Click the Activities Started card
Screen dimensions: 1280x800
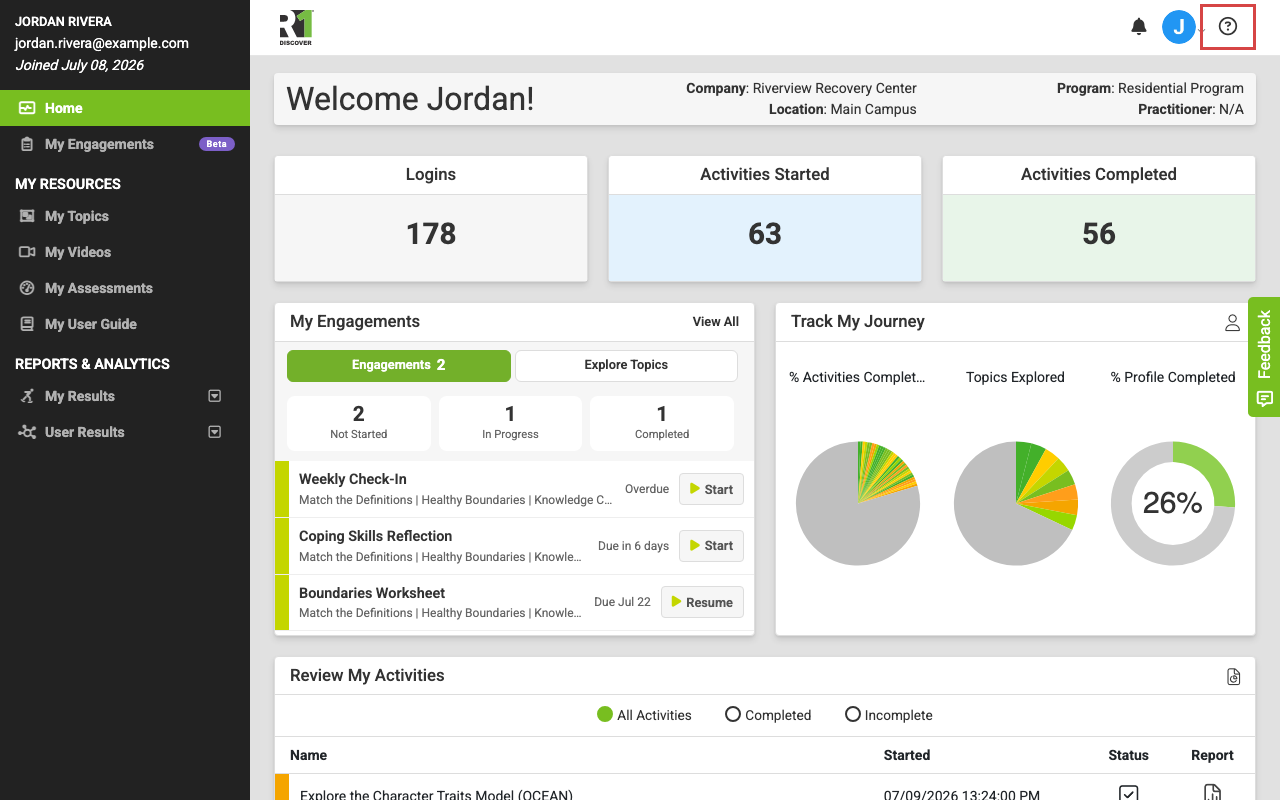coord(765,219)
